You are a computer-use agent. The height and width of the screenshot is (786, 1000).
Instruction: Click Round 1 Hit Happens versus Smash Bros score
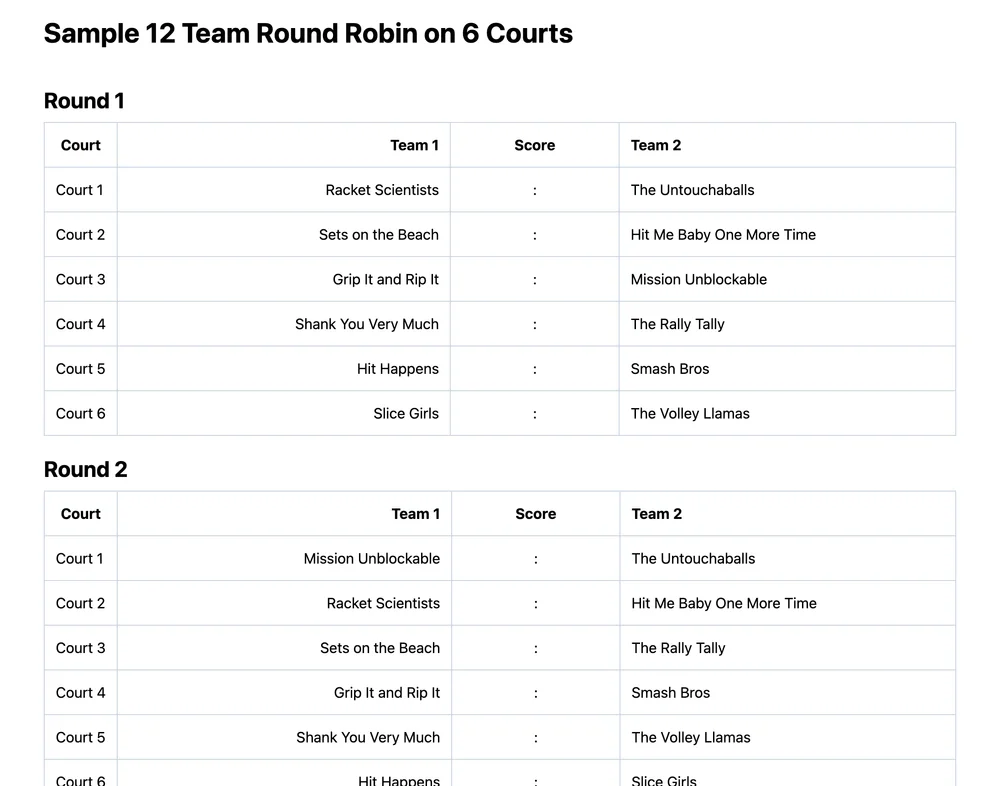pos(534,369)
